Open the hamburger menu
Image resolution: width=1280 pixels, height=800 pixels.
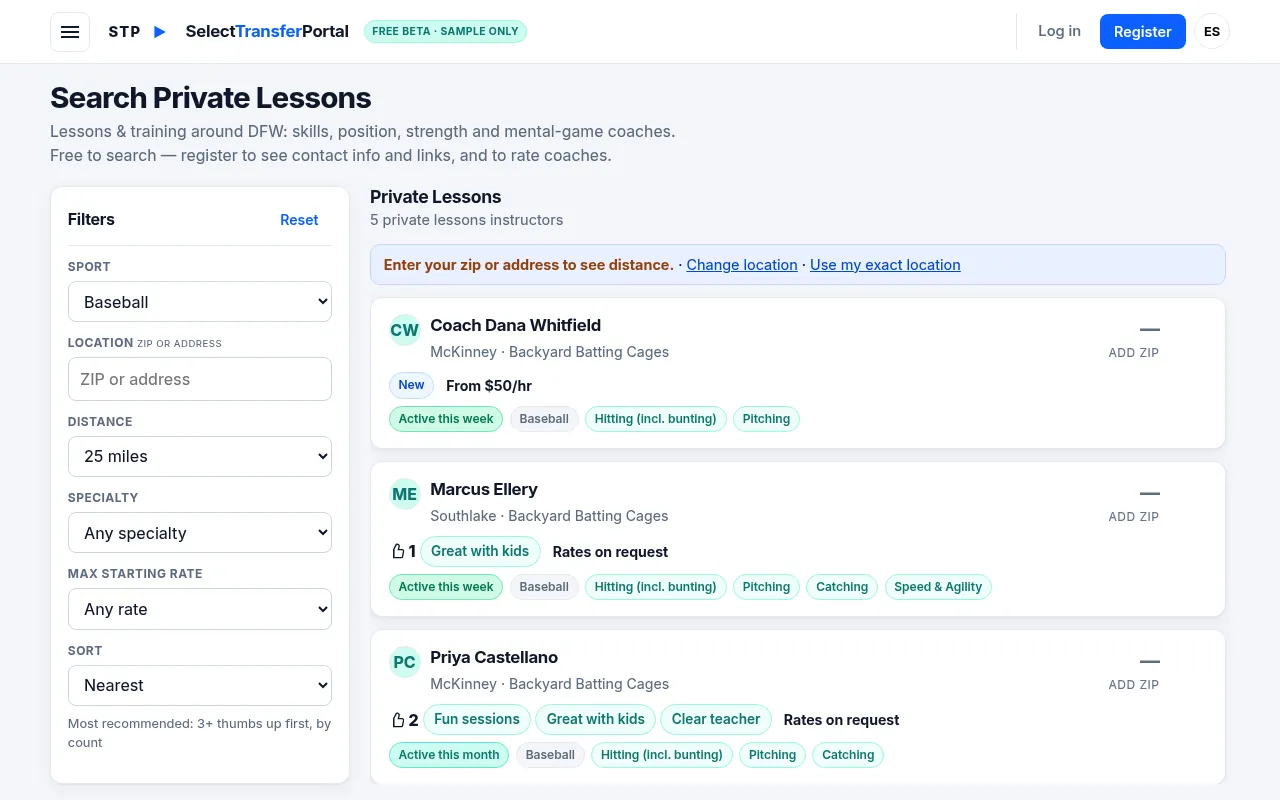(x=70, y=32)
